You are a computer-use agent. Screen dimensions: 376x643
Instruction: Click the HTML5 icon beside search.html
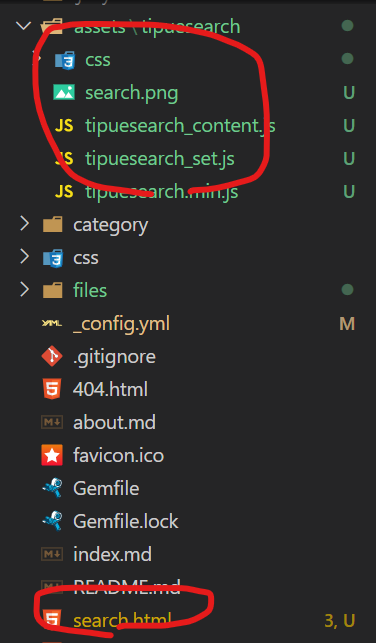point(52,620)
